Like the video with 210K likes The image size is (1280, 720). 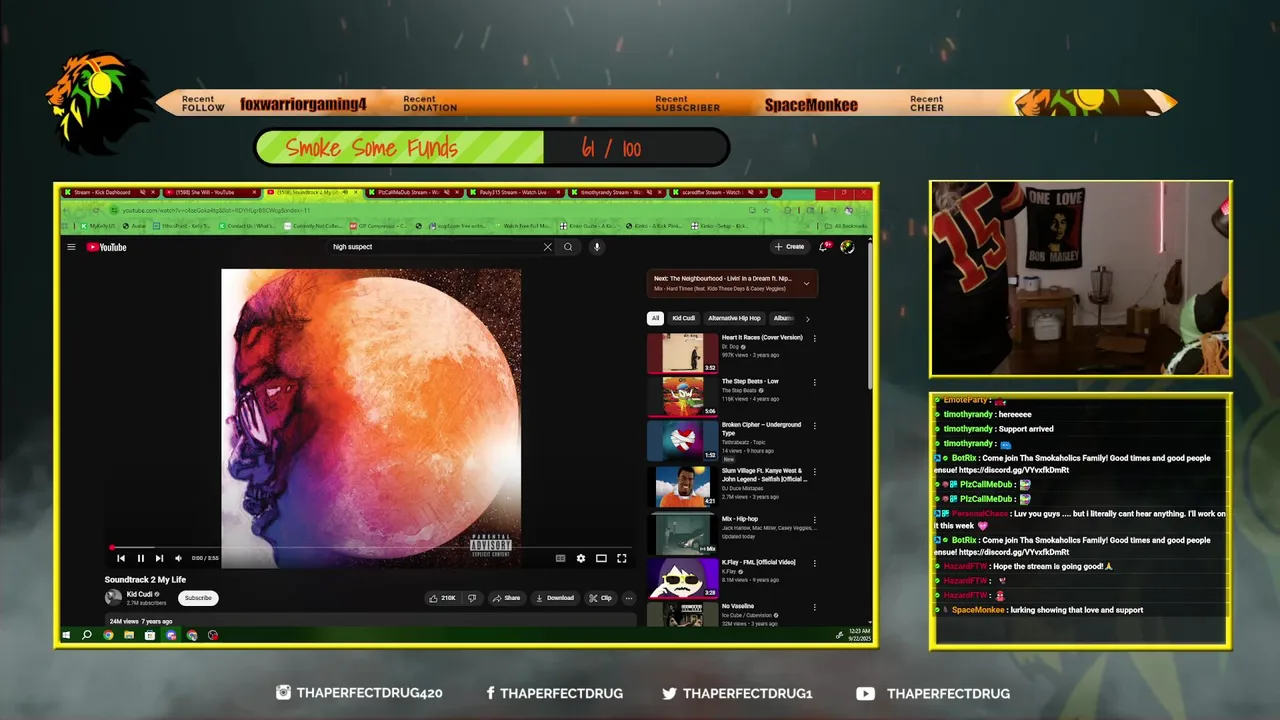point(442,598)
